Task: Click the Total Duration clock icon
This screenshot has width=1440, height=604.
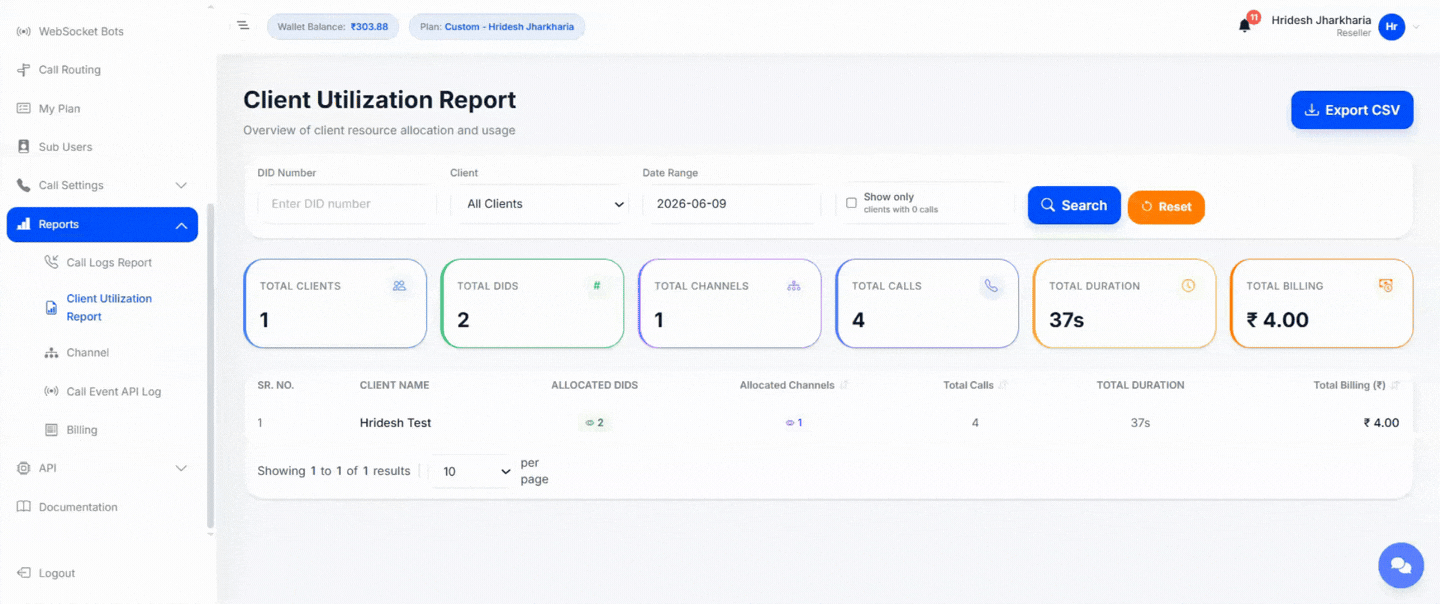Action: coord(1188,286)
